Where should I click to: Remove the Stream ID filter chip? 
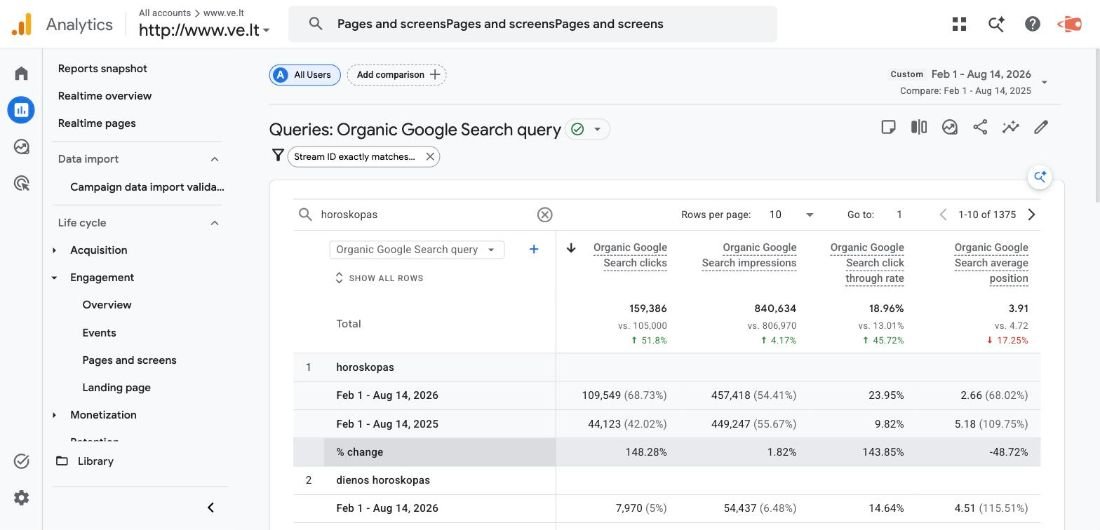pyautogui.click(x=430, y=157)
